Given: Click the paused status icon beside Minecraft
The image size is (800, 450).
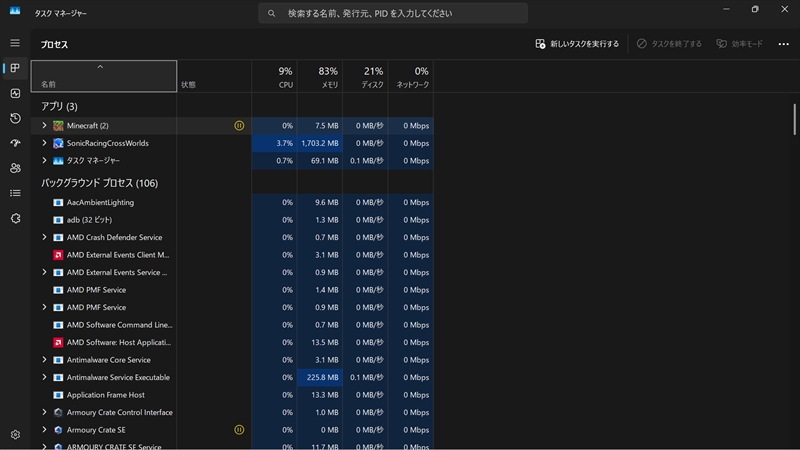Looking at the screenshot, I should [238, 126].
